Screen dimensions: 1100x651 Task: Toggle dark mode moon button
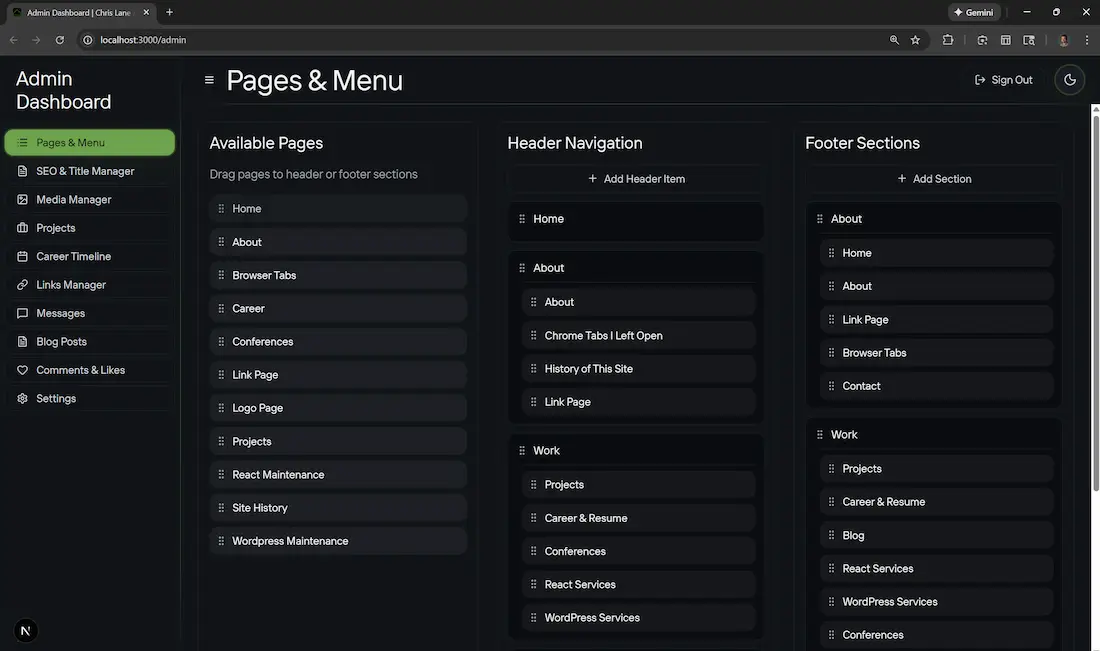tap(1070, 80)
